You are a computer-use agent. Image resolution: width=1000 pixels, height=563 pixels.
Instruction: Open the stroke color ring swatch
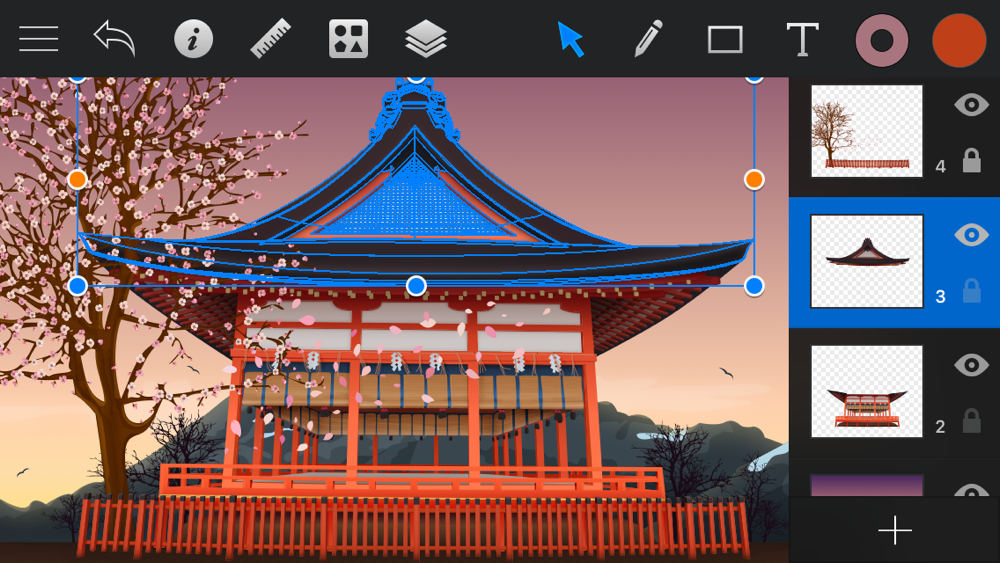pyautogui.click(x=881, y=40)
